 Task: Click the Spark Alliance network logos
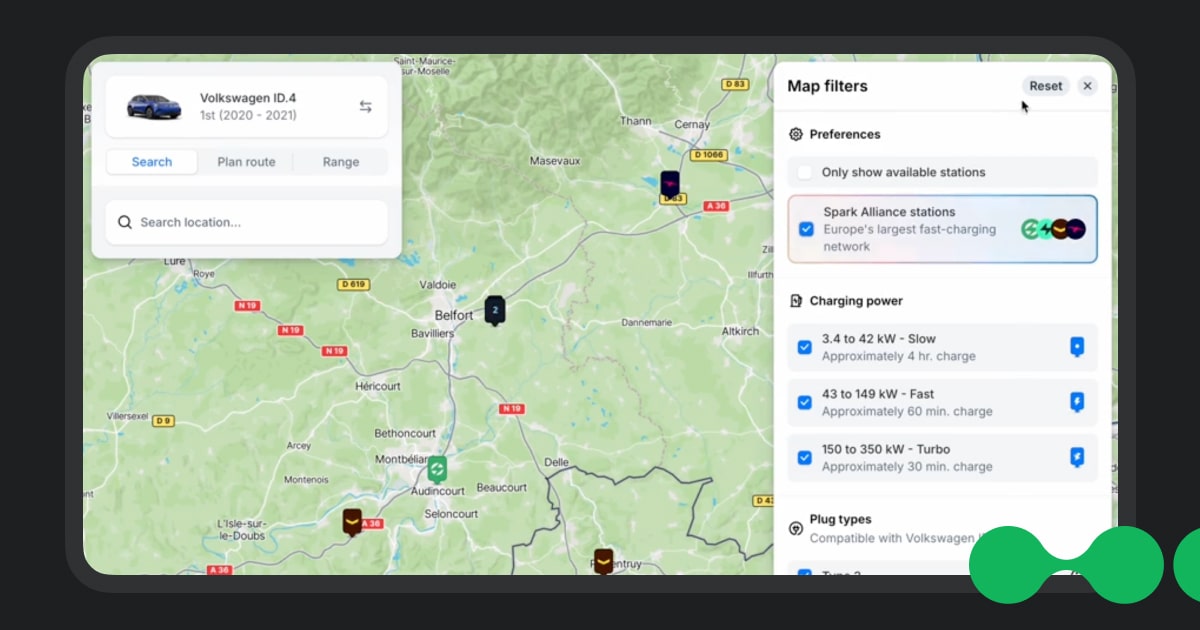(x=1053, y=229)
